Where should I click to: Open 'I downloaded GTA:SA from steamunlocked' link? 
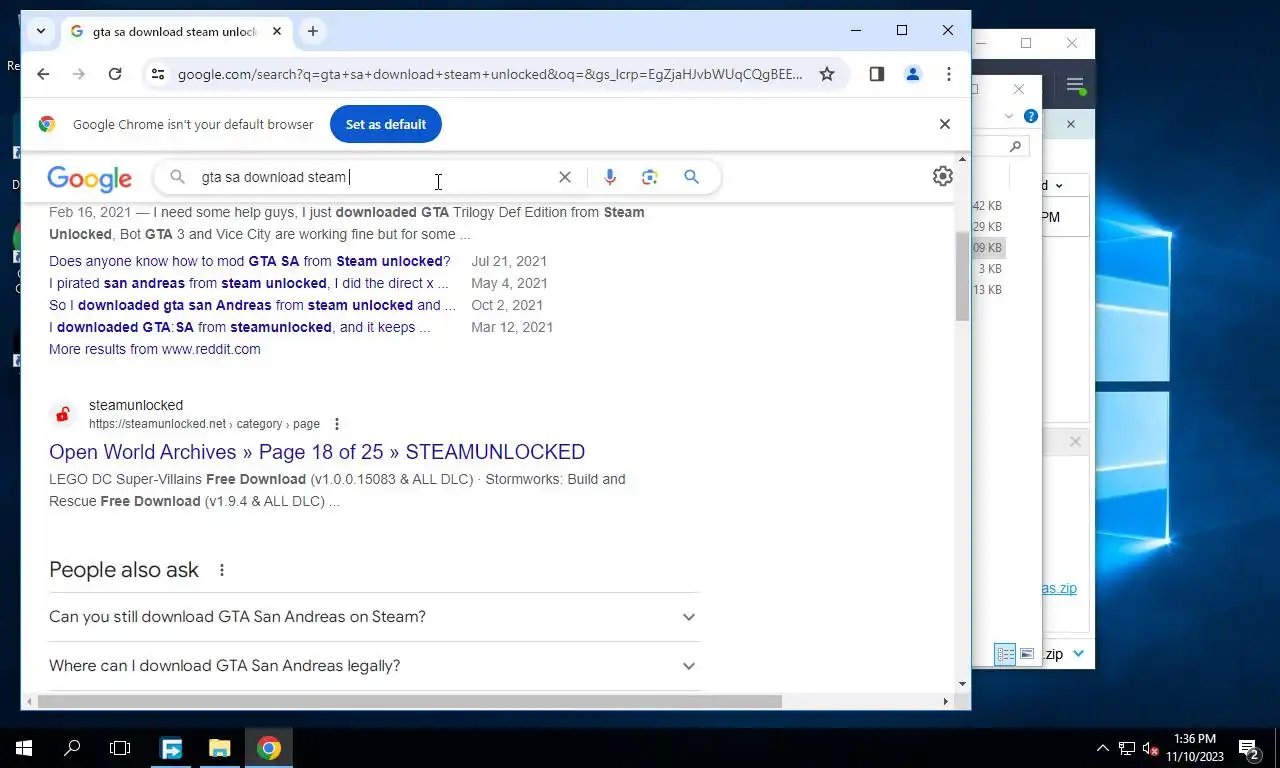tap(240, 327)
